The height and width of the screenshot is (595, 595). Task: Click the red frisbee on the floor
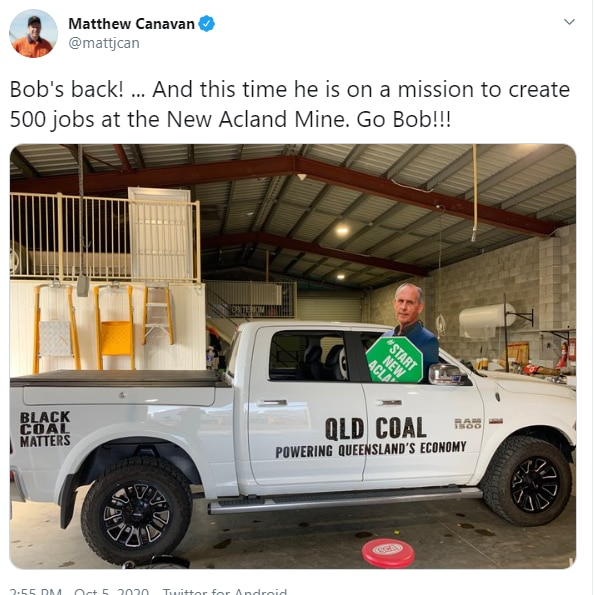point(388,552)
